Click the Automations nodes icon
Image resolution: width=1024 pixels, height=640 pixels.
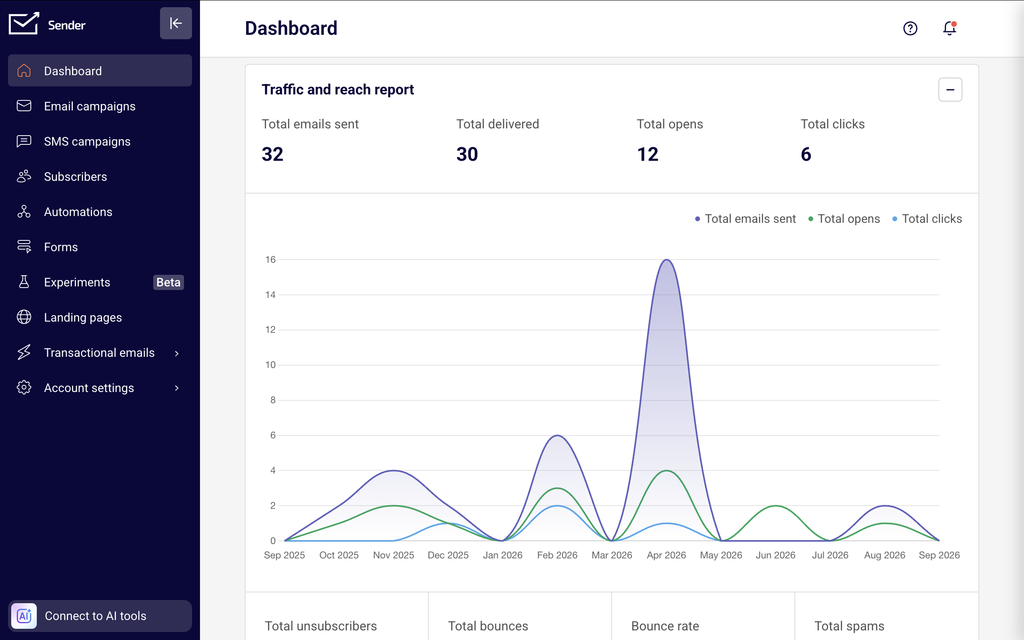click(x=24, y=212)
